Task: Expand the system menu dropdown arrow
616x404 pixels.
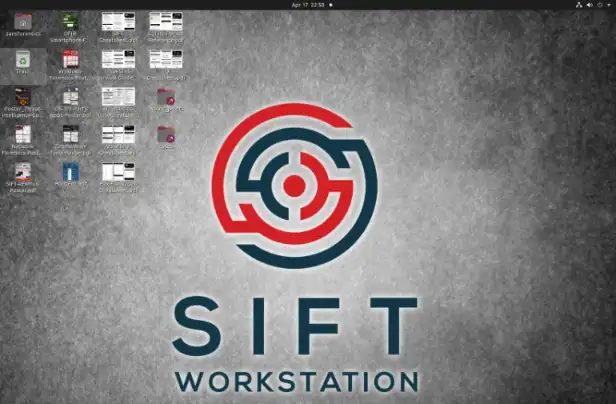Action: coord(609,5)
